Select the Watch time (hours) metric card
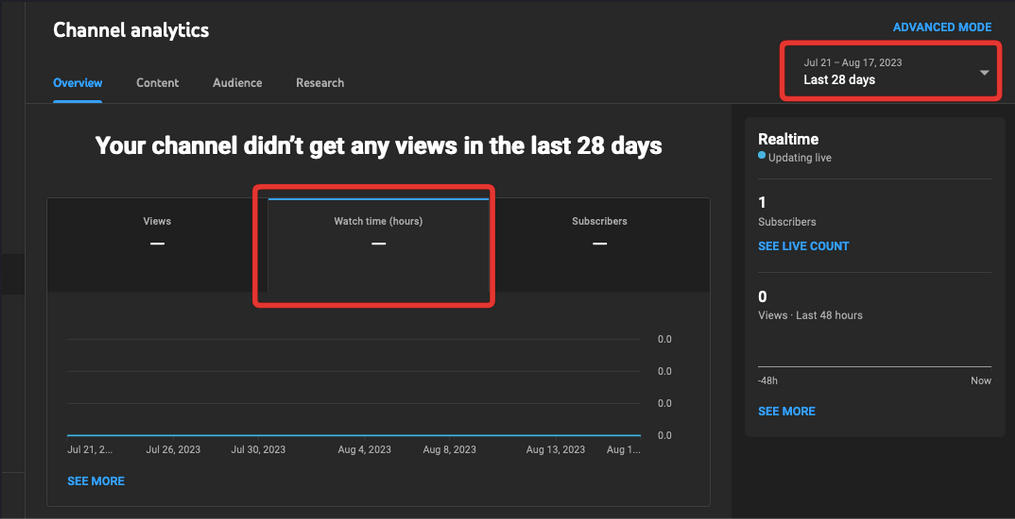 coord(378,245)
